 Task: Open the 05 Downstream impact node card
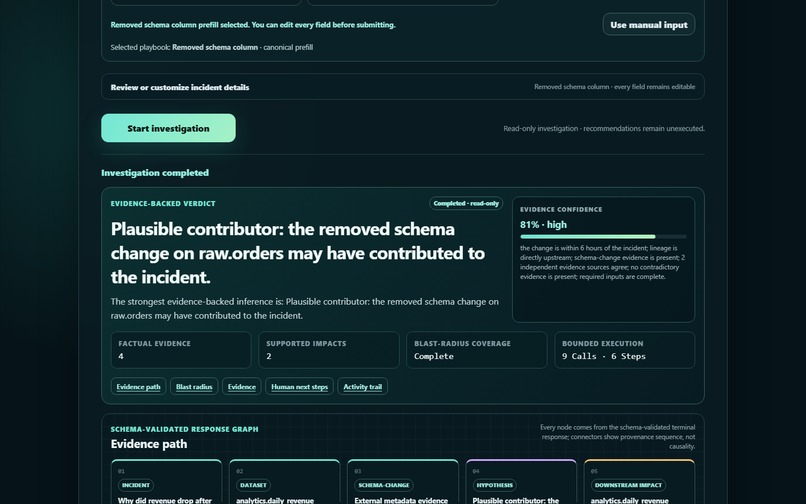(639, 482)
